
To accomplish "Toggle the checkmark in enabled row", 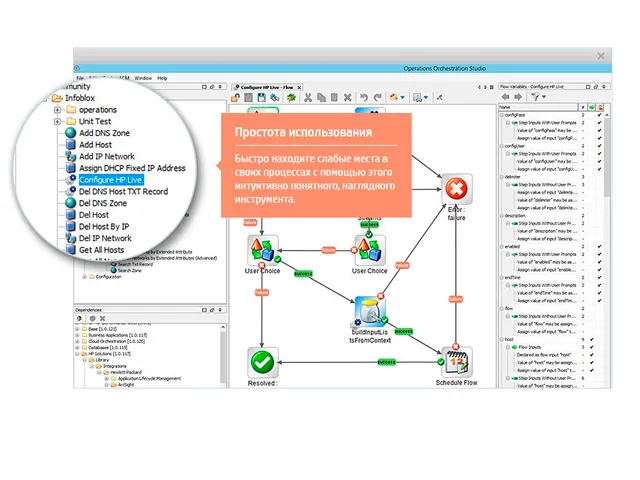I will (x=599, y=245).
